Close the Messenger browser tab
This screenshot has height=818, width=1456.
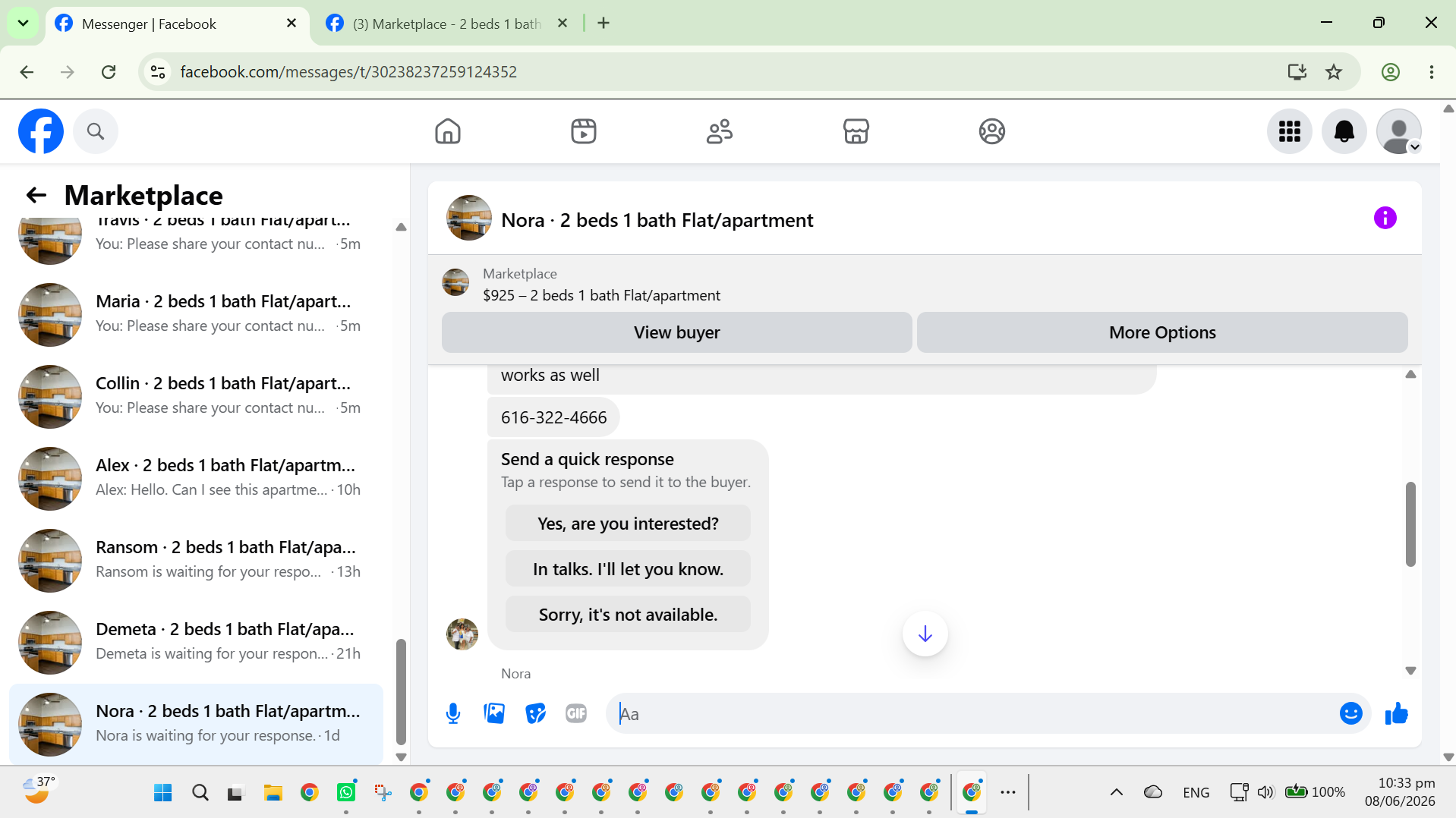[x=292, y=24]
